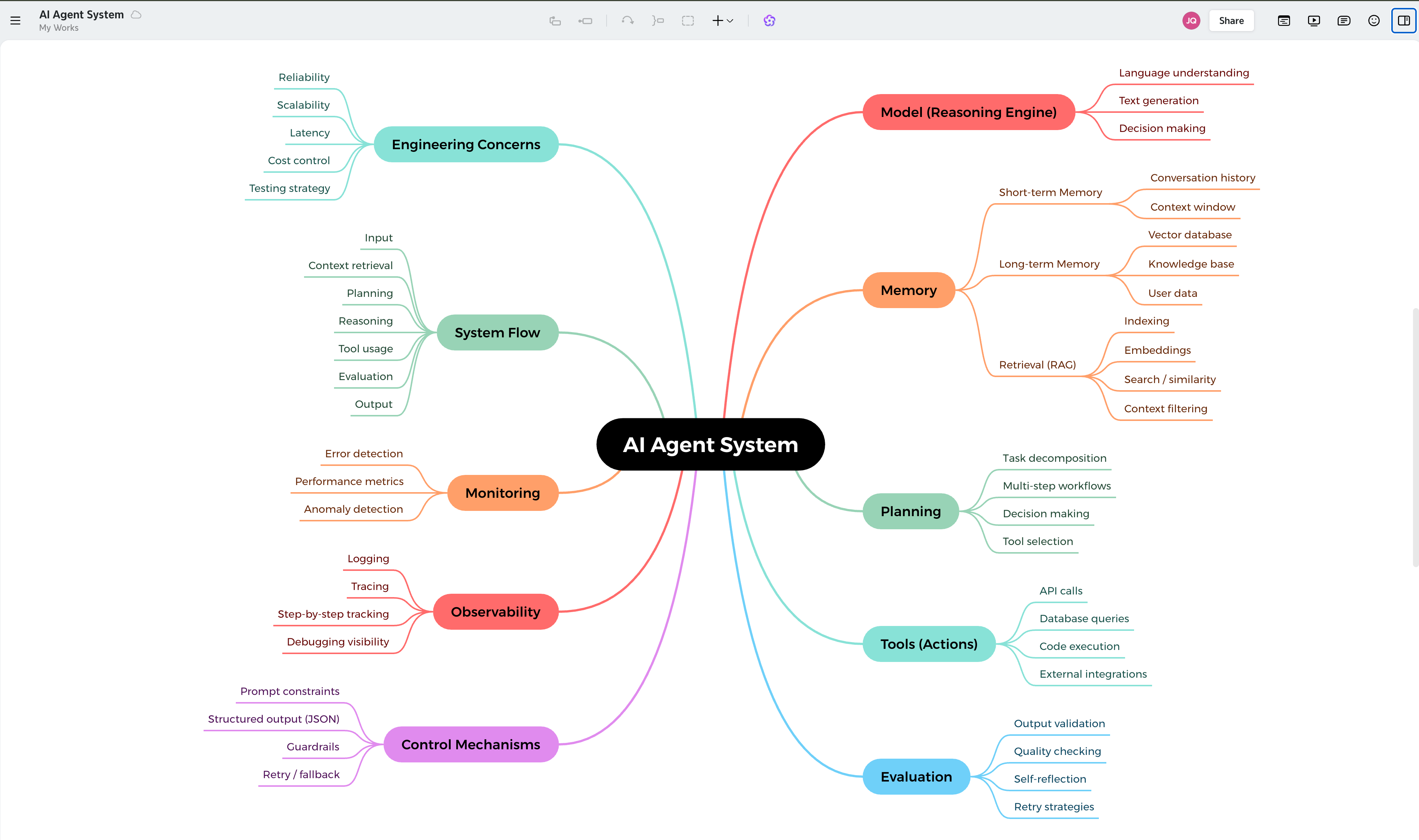This screenshot has width=1419, height=840.
Task: Select the Anomaly detection subtopic
Action: pyautogui.click(x=353, y=509)
